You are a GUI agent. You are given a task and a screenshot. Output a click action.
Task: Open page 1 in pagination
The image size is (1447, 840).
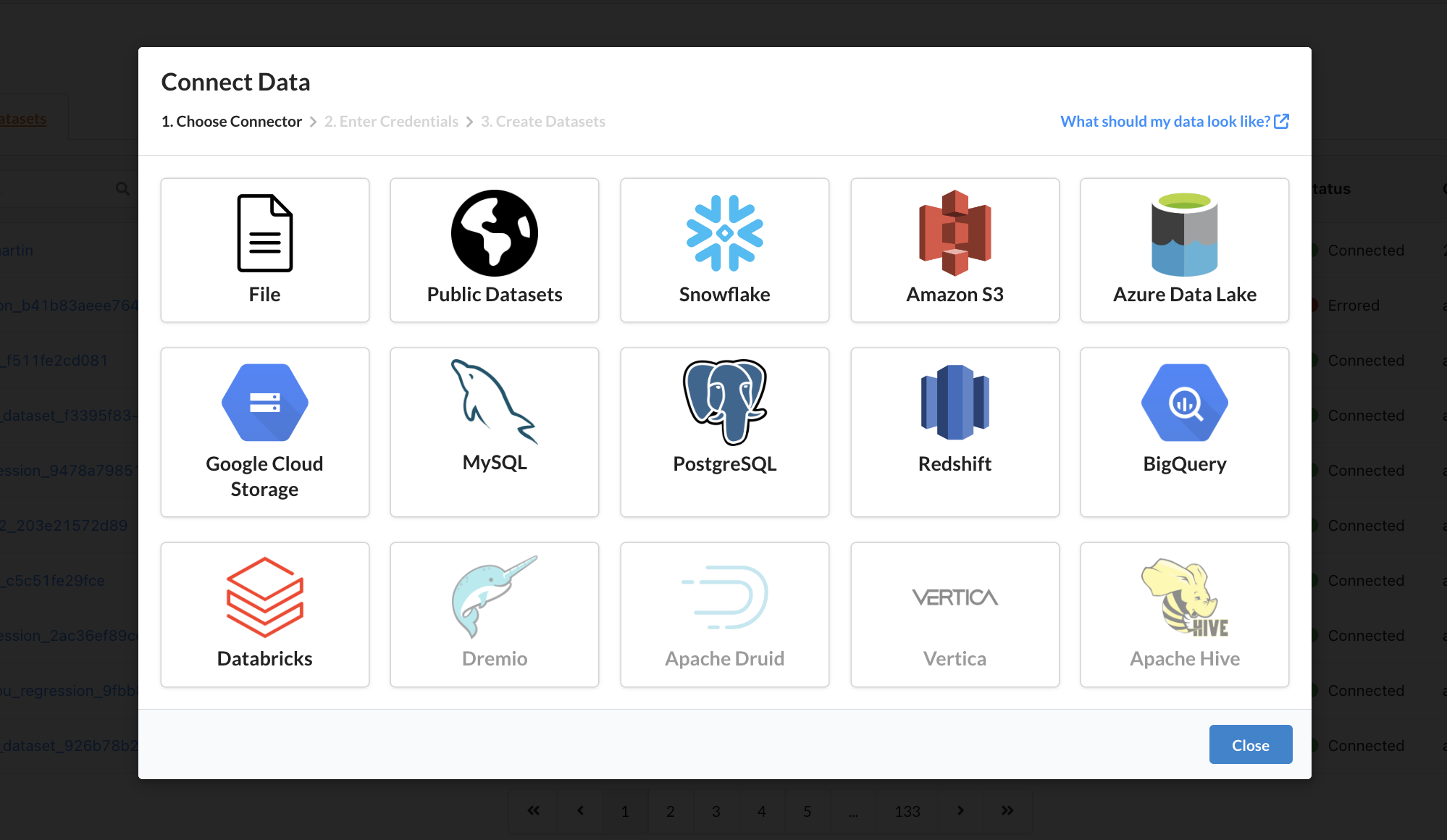625,811
